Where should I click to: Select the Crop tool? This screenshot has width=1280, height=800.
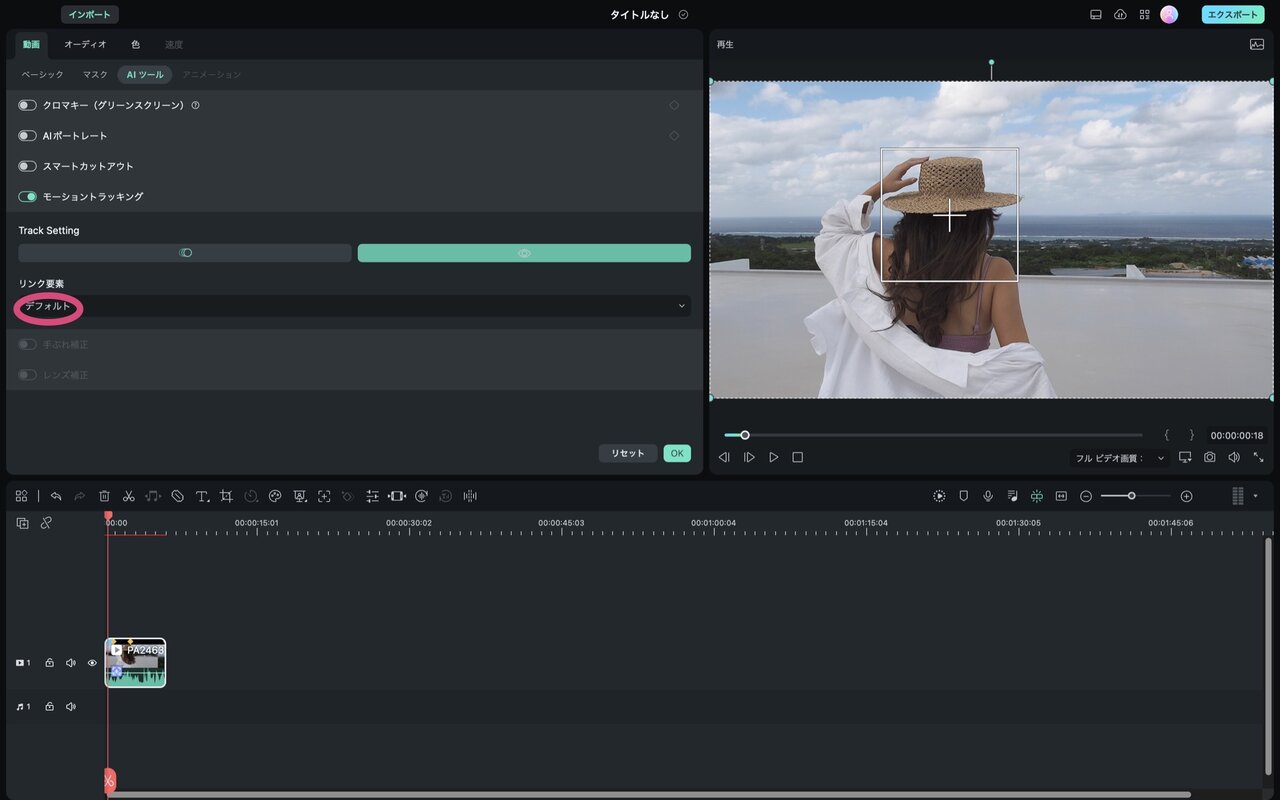[x=226, y=496]
